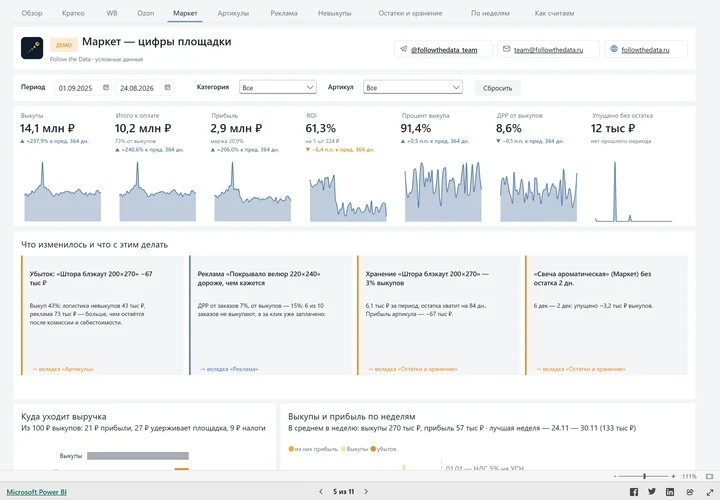Click the «из них прибыль» legend marker

291,449
